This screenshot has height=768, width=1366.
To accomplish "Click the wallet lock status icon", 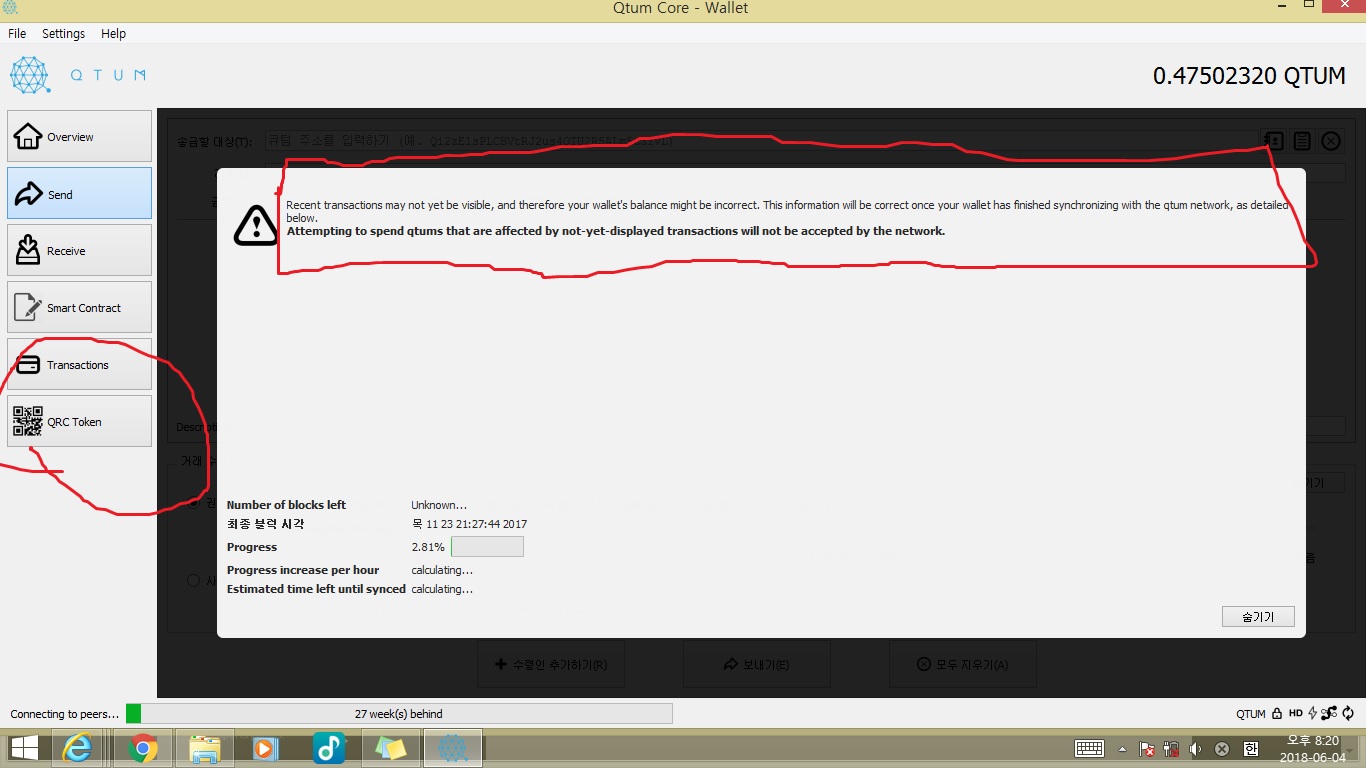I will click(x=1277, y=714).
